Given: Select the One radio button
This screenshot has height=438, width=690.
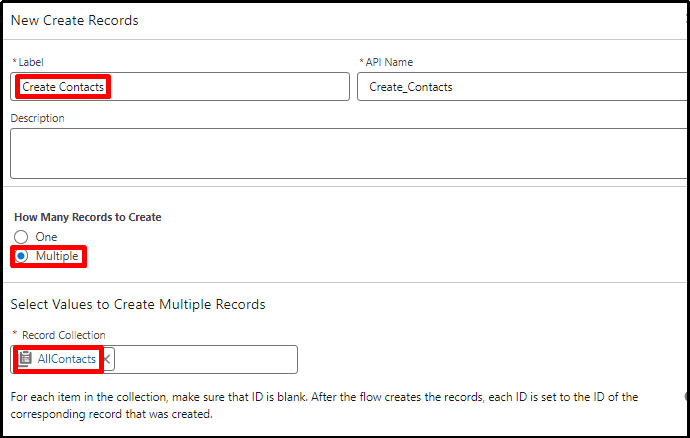Looking at the screenshot, I should [21, 237].
